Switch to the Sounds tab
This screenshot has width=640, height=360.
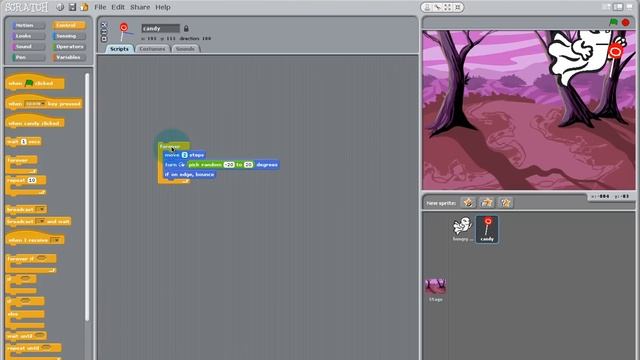pyautogui.click(x=185, y=49)
